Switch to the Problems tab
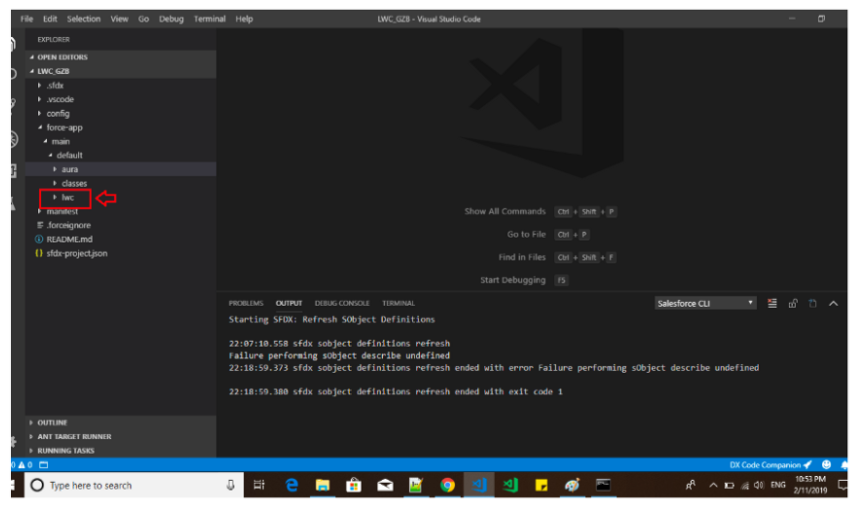 [246, 303]
